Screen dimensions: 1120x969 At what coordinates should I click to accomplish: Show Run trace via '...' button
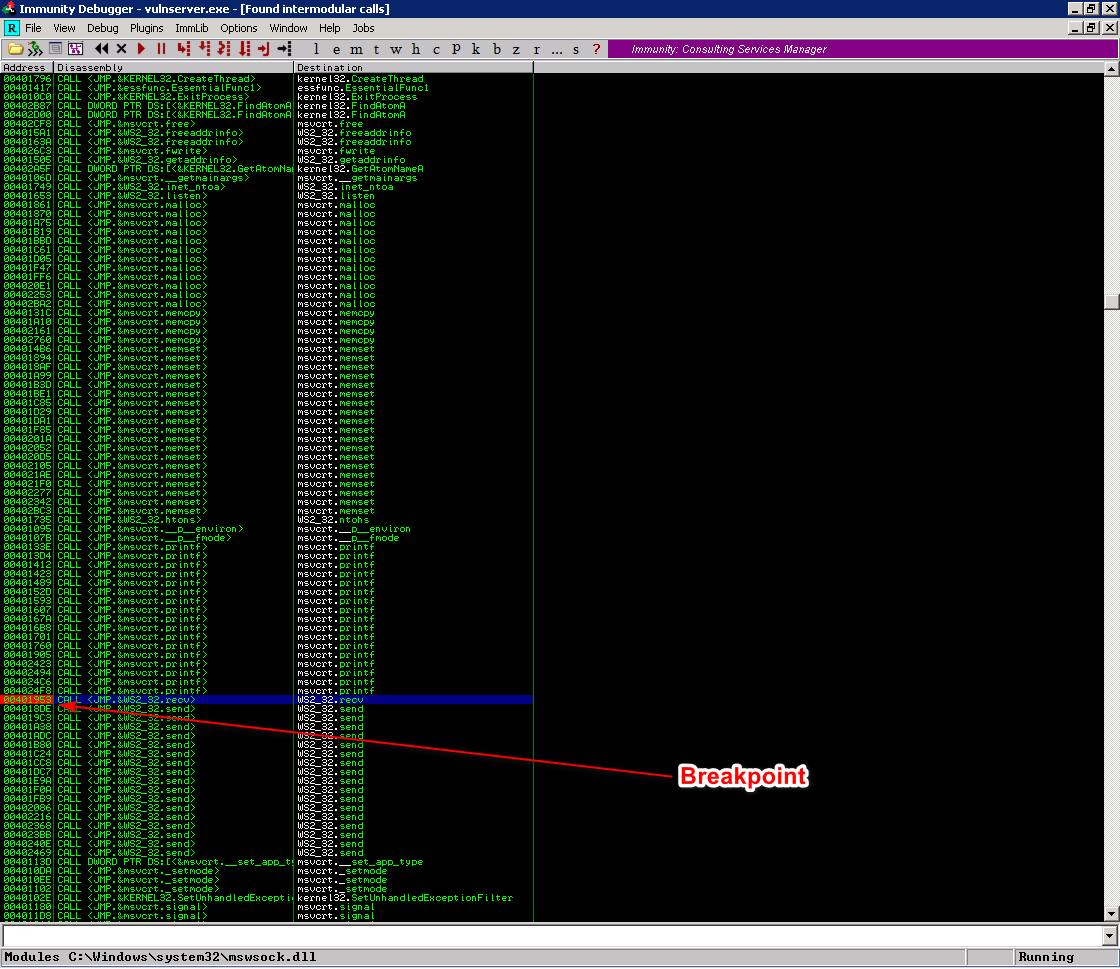click(x=556, y=49)
